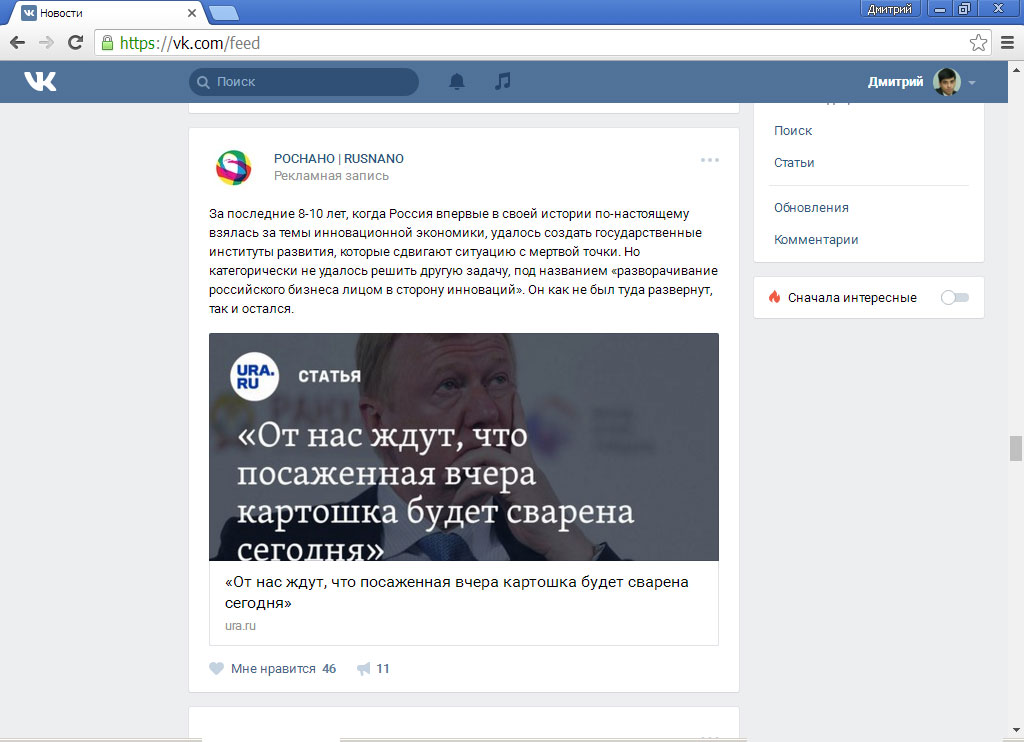Close the Новости tab
1024x742 pixels.
click(191, 13)
